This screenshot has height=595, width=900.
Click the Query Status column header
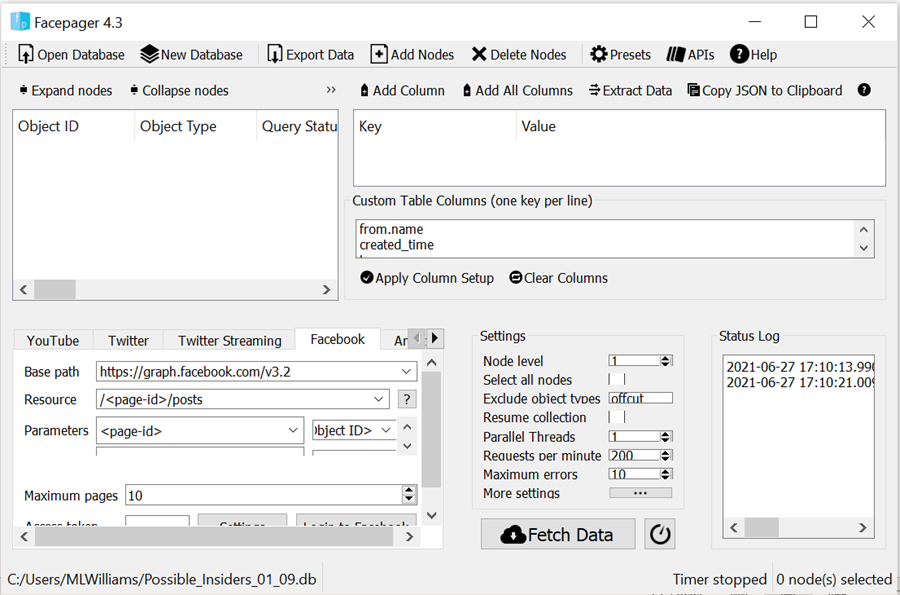pos(297,126)
